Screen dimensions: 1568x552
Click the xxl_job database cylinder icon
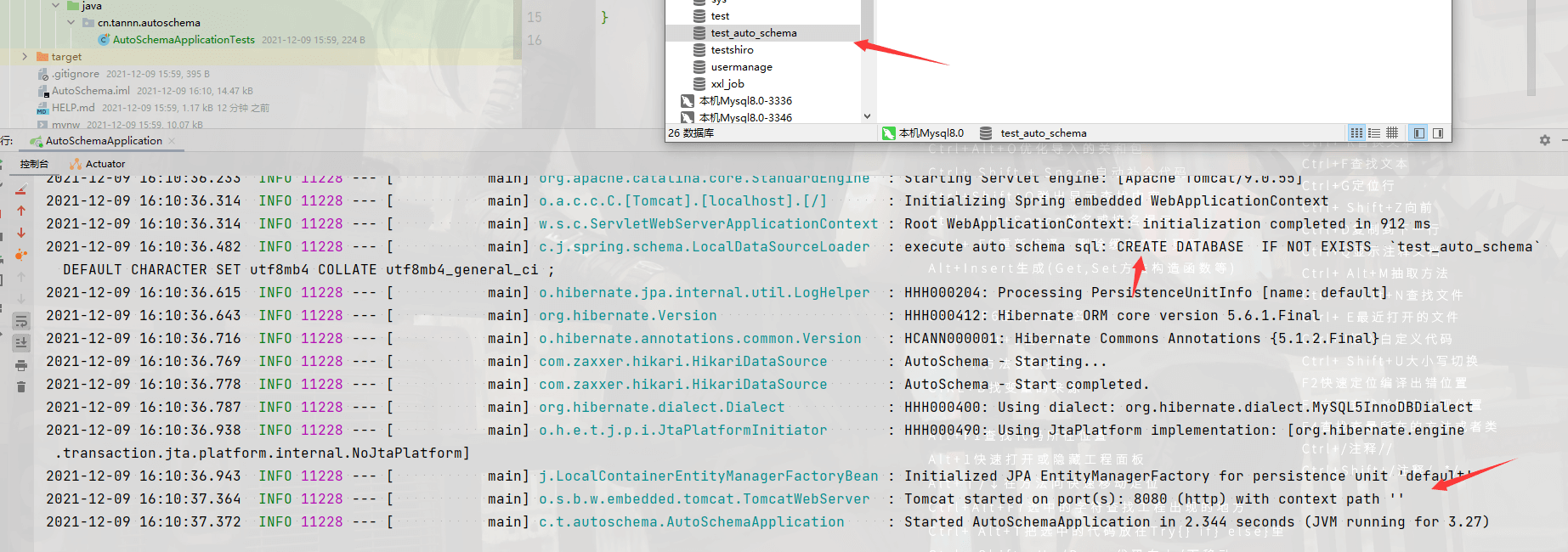pos(699,84)
